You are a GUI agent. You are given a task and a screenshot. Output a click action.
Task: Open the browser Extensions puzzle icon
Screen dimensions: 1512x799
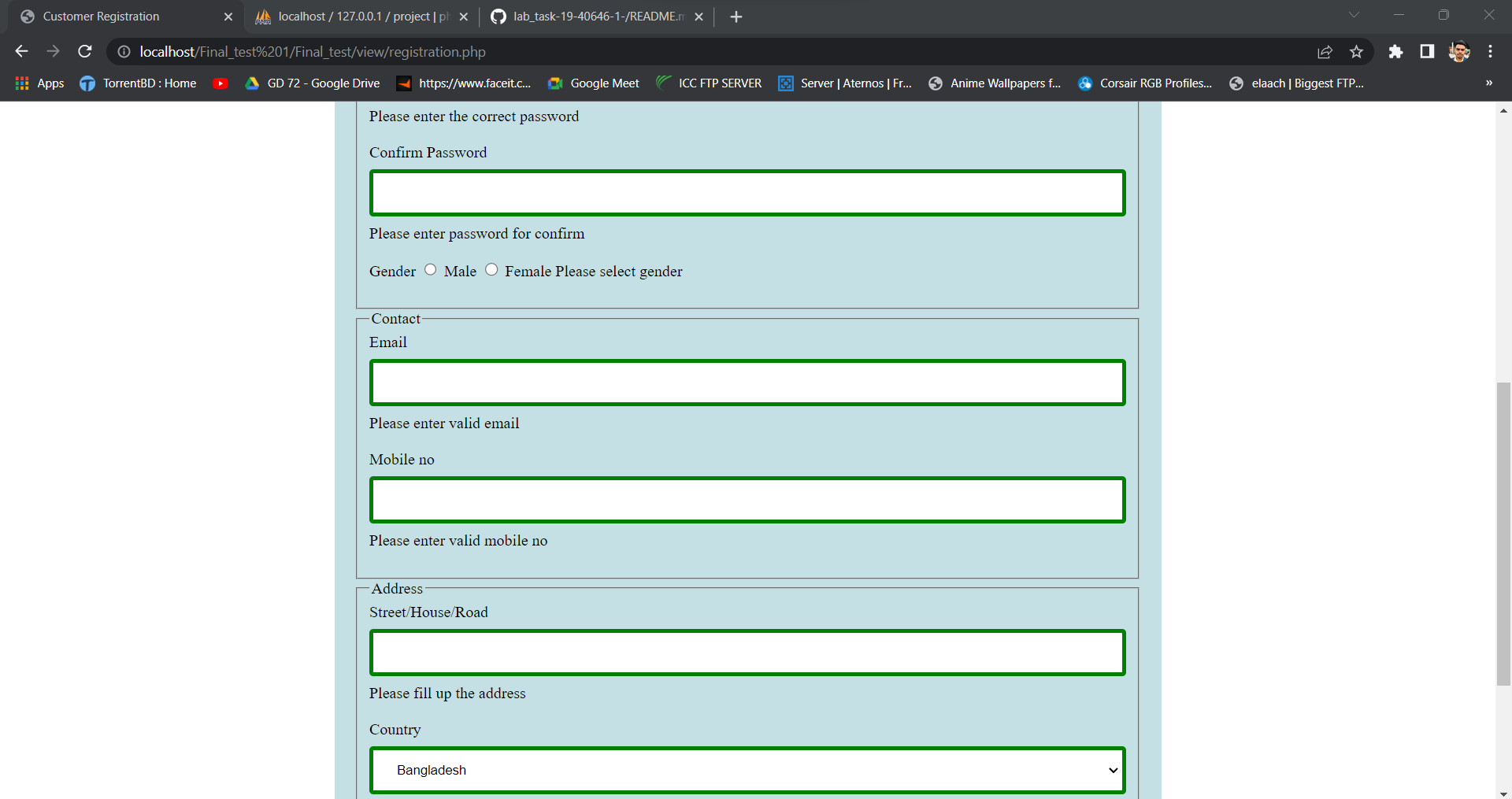click(x=1397, y=52)
